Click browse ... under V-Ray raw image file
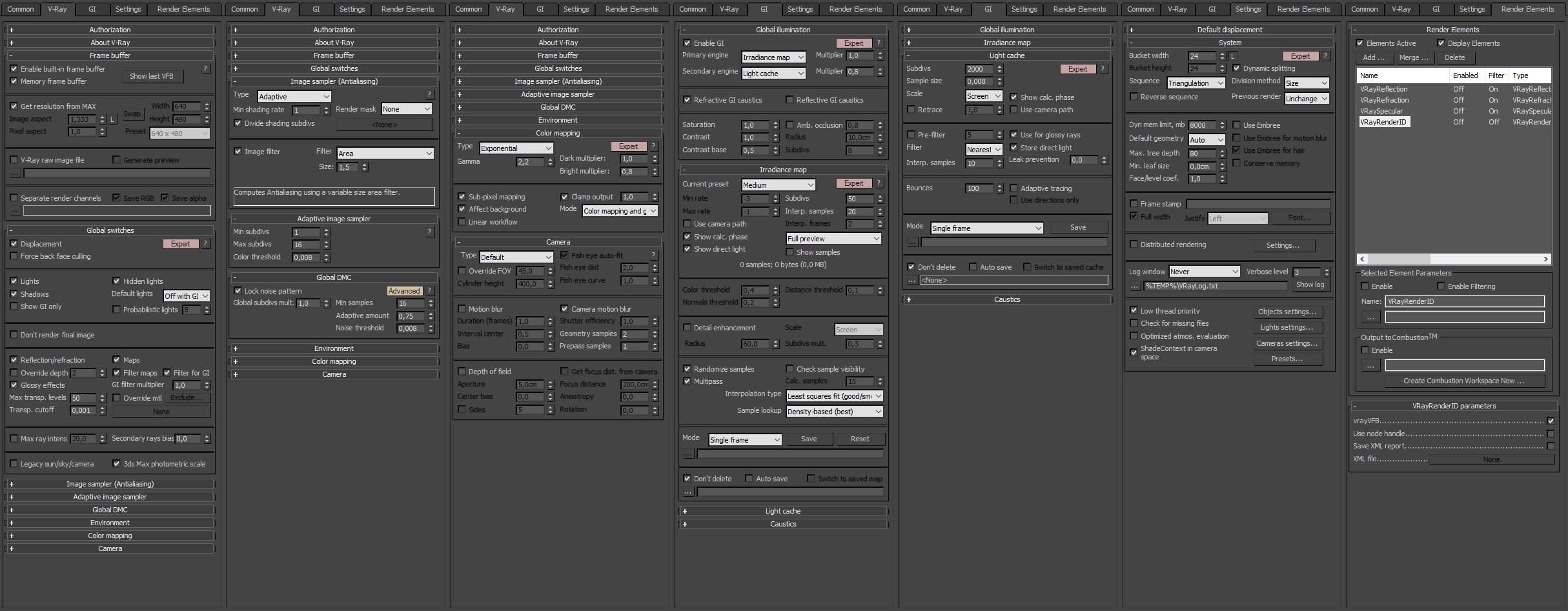Viewport: 1568px width, 611px height. pyautogui.click(x=15, y=173)
